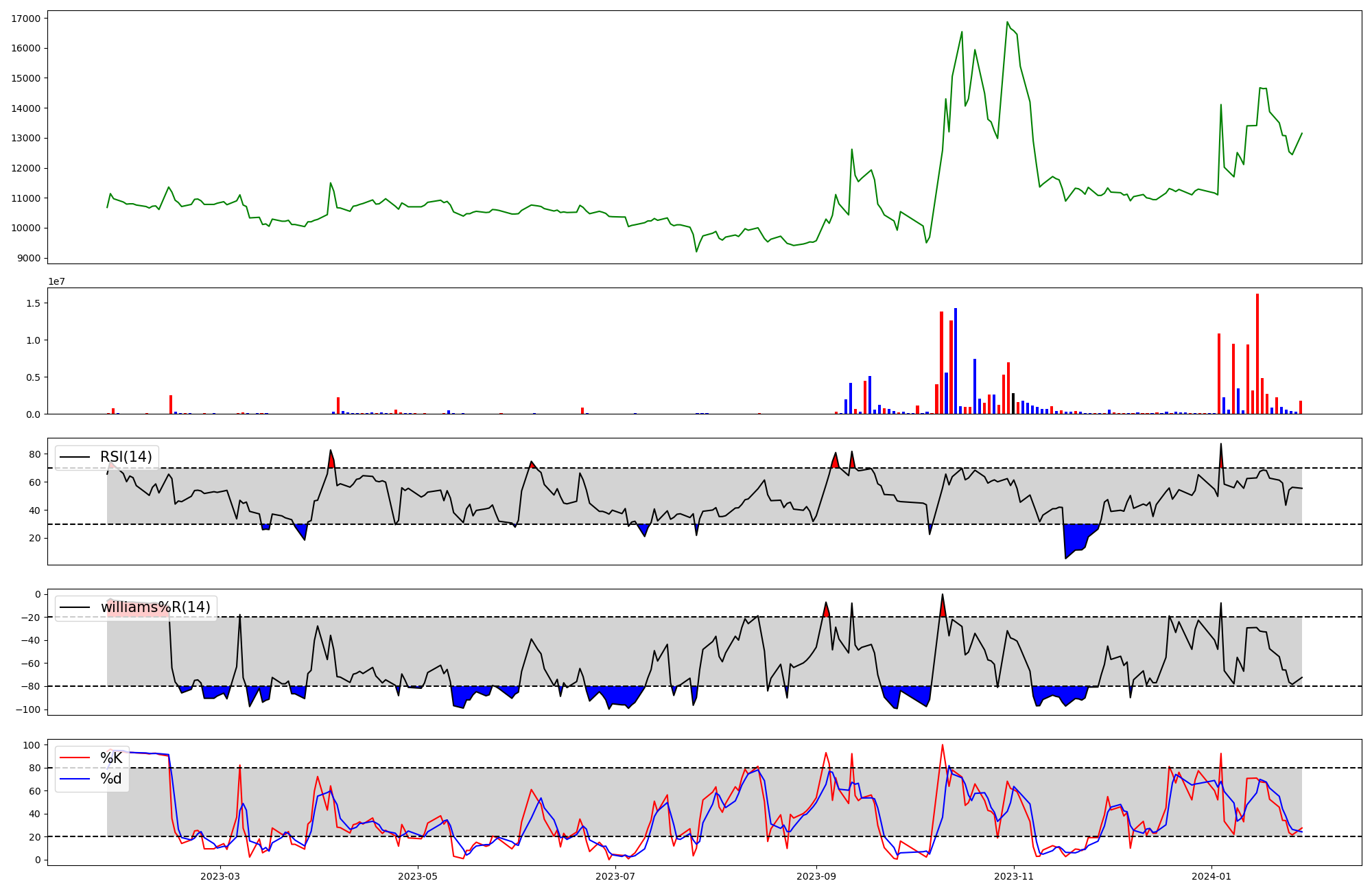Select the 2023-03 date tick label
This screenshot has width=1372, height=892.
point(220,876)
